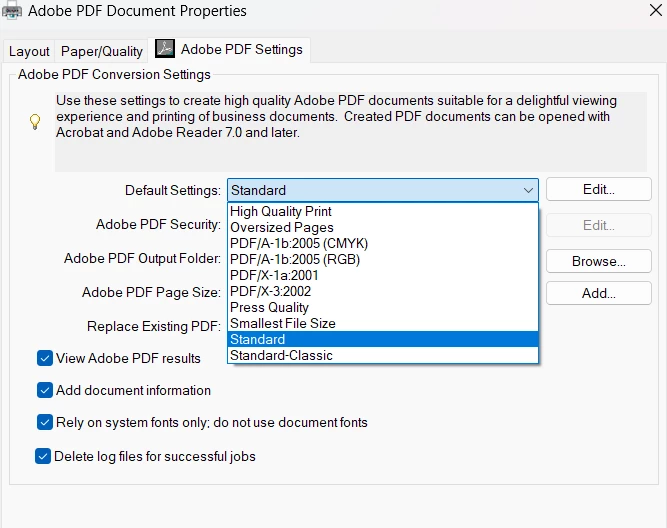
Task: Click Edit button beside Default Settings
Action: pyautogui.click(x=599, y=189)
